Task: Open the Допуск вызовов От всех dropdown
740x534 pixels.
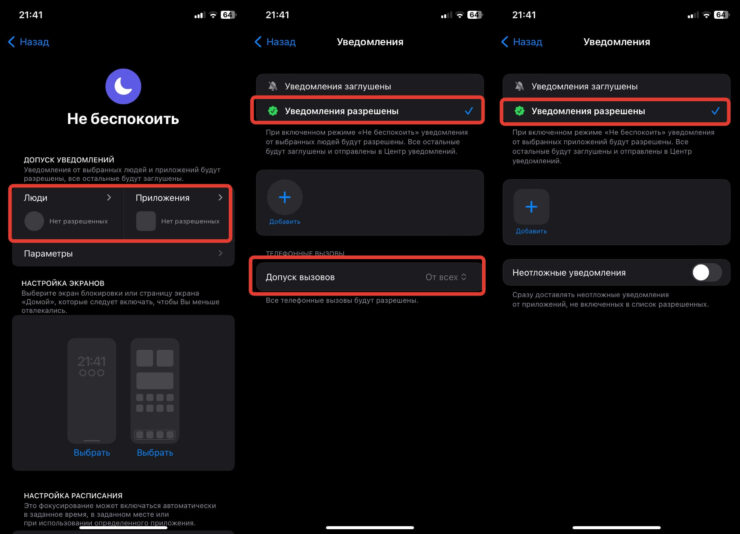Action: [x=446, y=277]
